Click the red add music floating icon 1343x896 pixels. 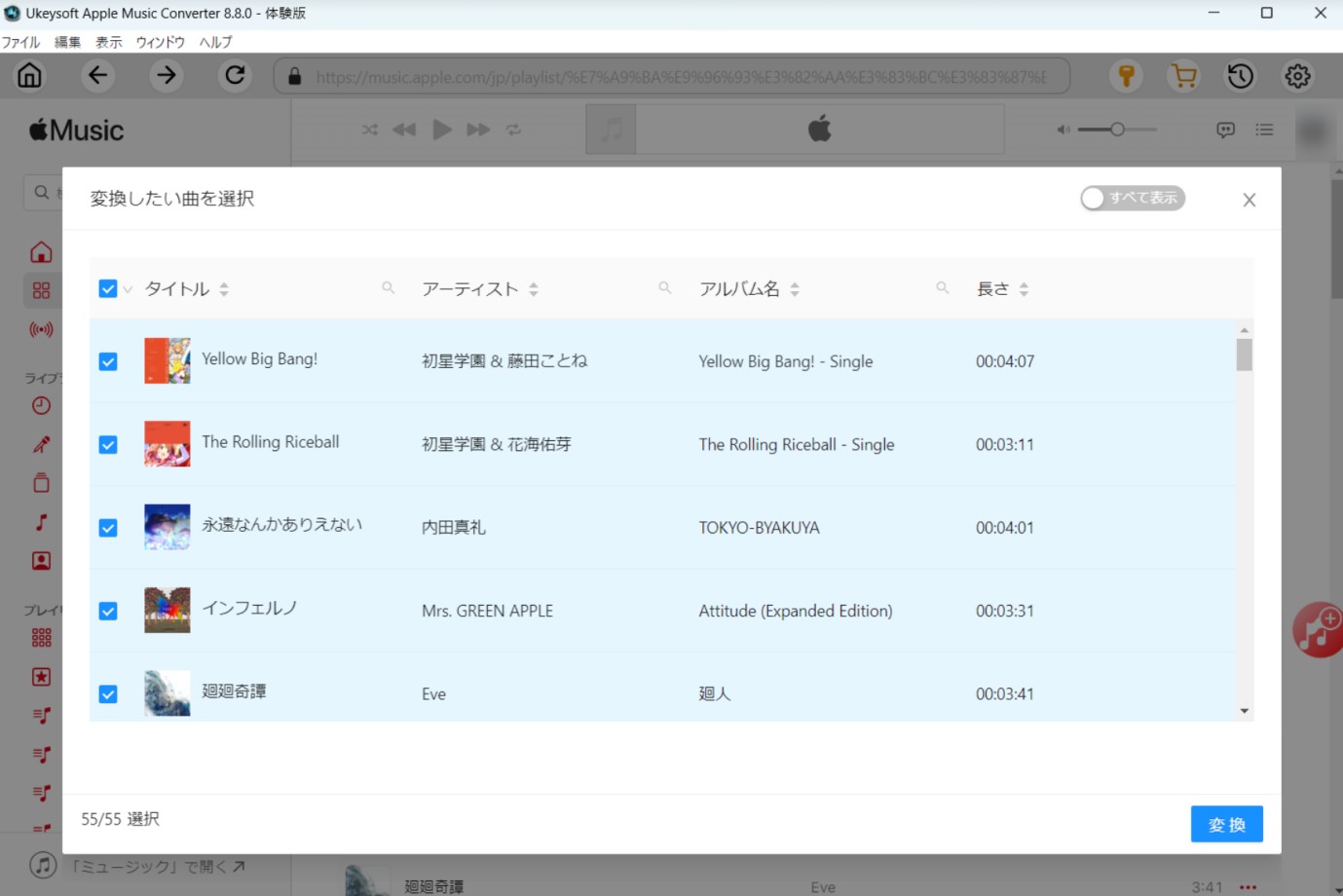click(x=1319, y=629)
